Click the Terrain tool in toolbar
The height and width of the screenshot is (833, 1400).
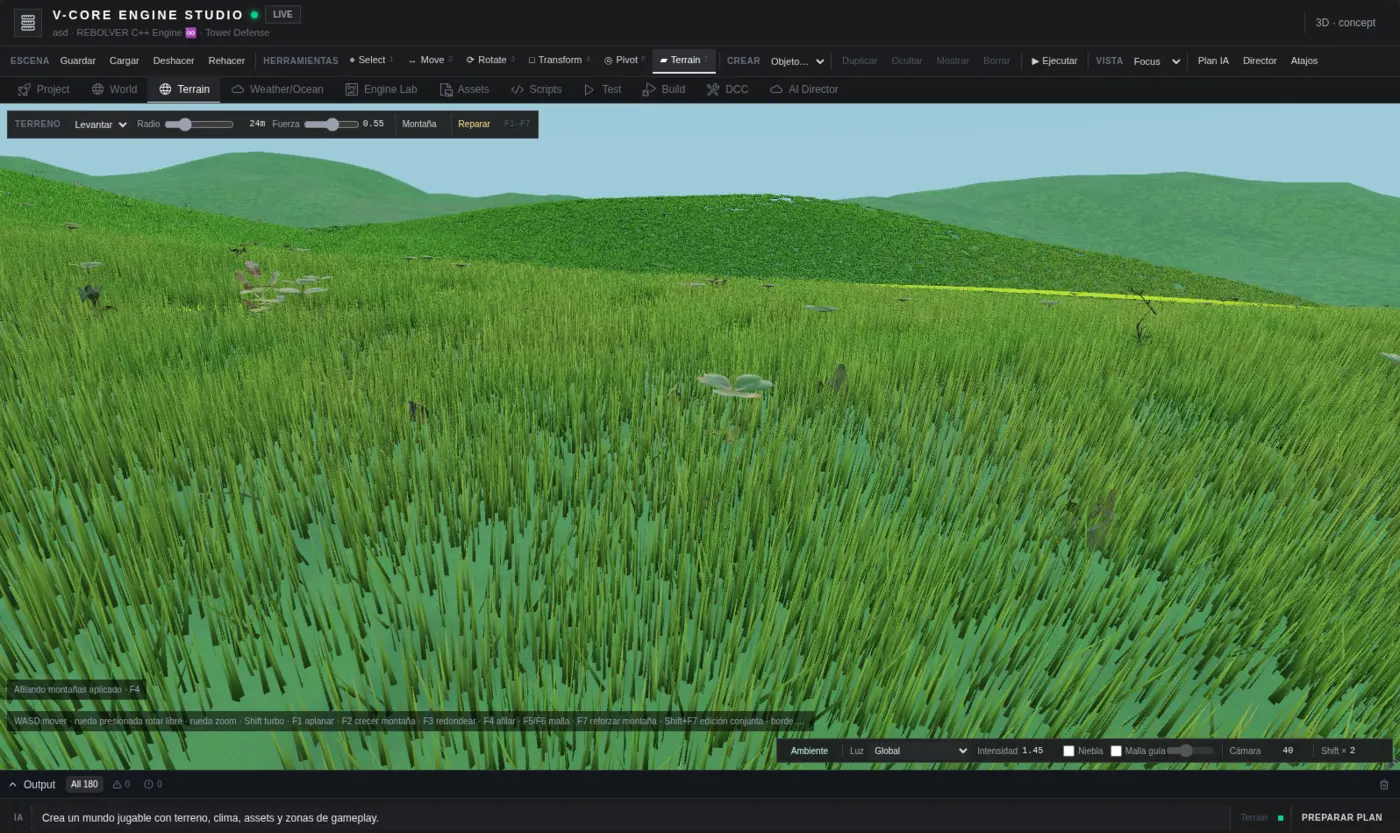(x=684, y=60)
